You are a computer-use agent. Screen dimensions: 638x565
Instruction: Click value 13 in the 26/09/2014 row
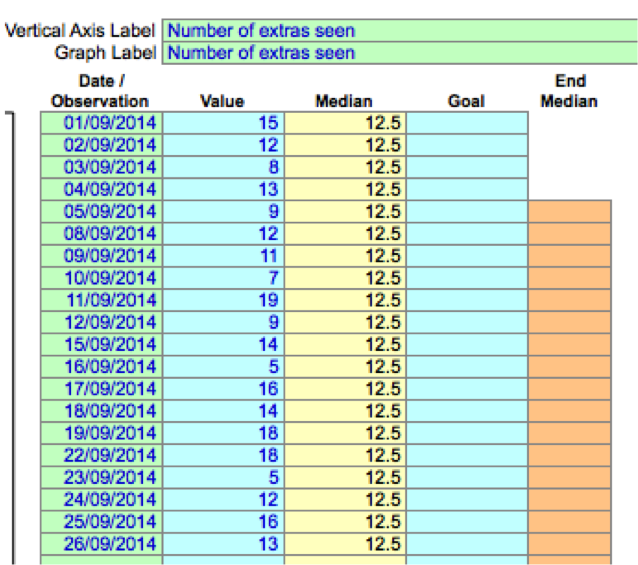click(x=223, y=544)
